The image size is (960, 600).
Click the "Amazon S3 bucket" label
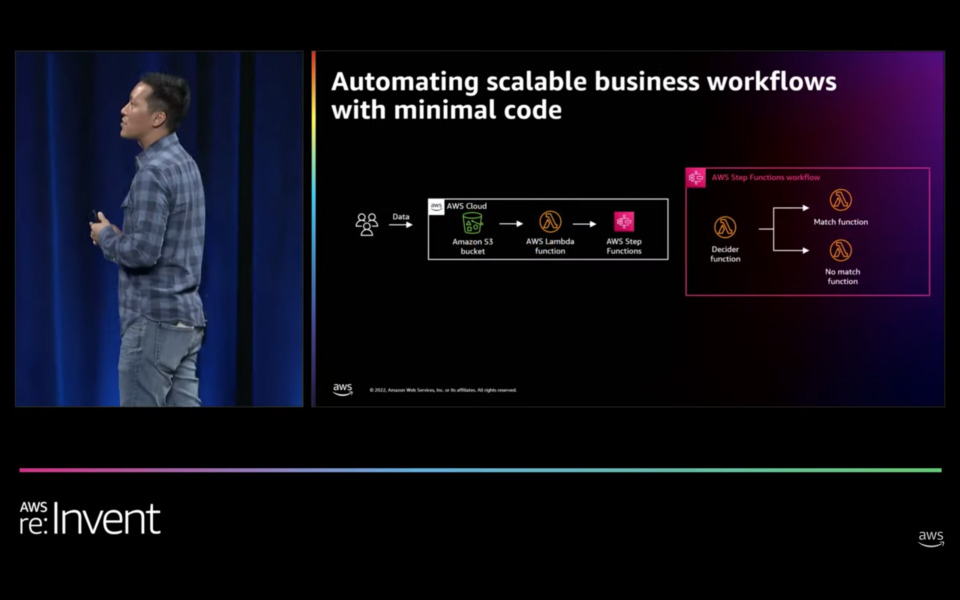coord(473,246)
